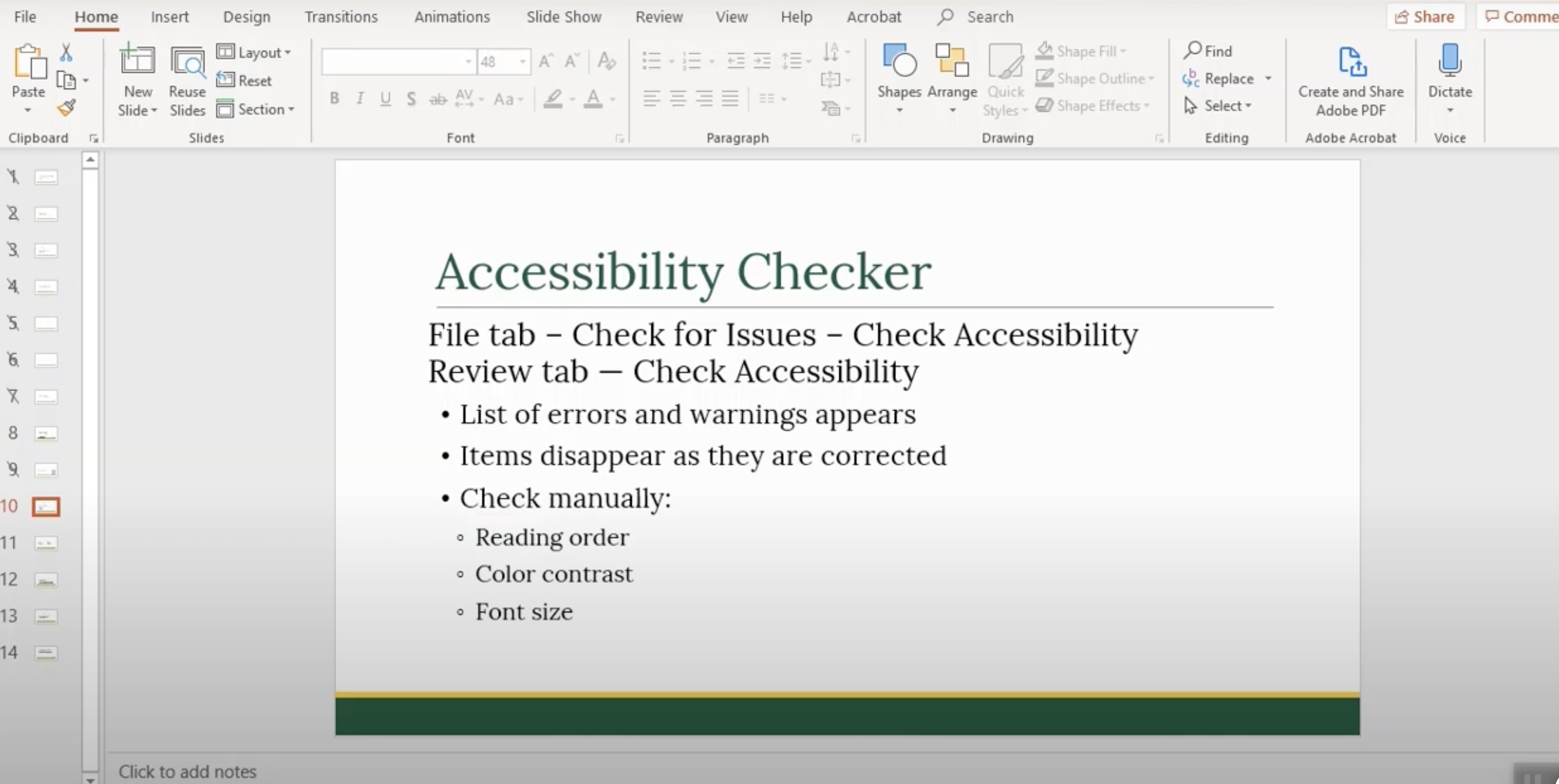Open Paragraph dialog launcher
The width and height of the screenshot is (1559, 784).
pyautogui.click(x=855, y=139)
